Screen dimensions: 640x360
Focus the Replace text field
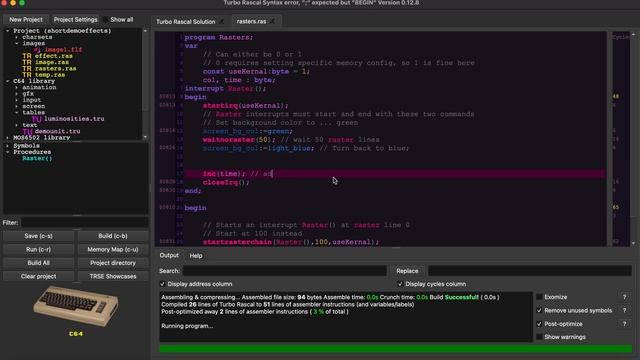pos(530,271)
